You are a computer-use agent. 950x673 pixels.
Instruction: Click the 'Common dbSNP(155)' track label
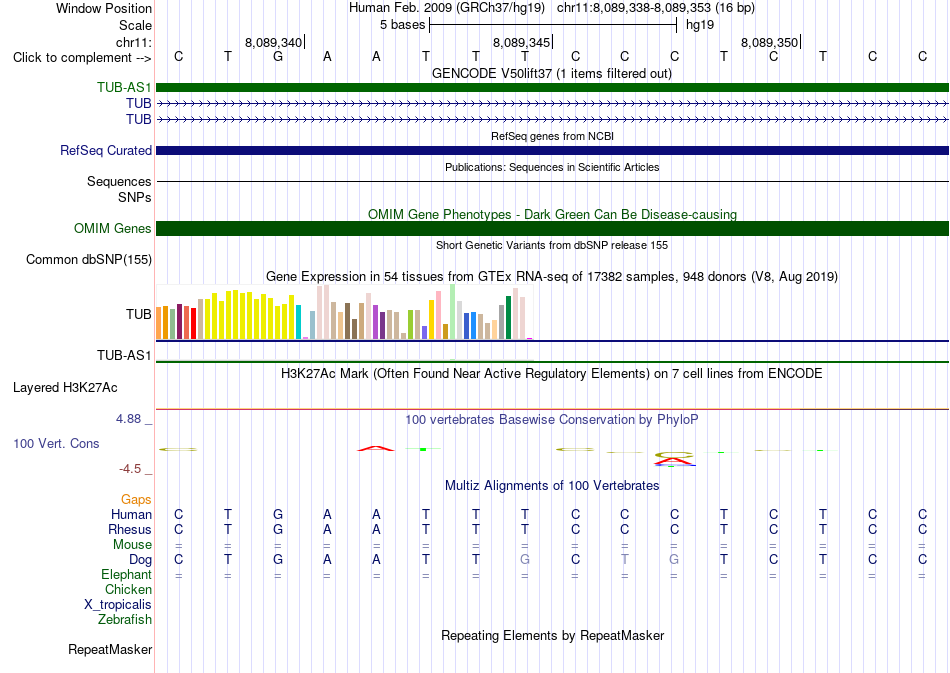[x=89, y=259]
